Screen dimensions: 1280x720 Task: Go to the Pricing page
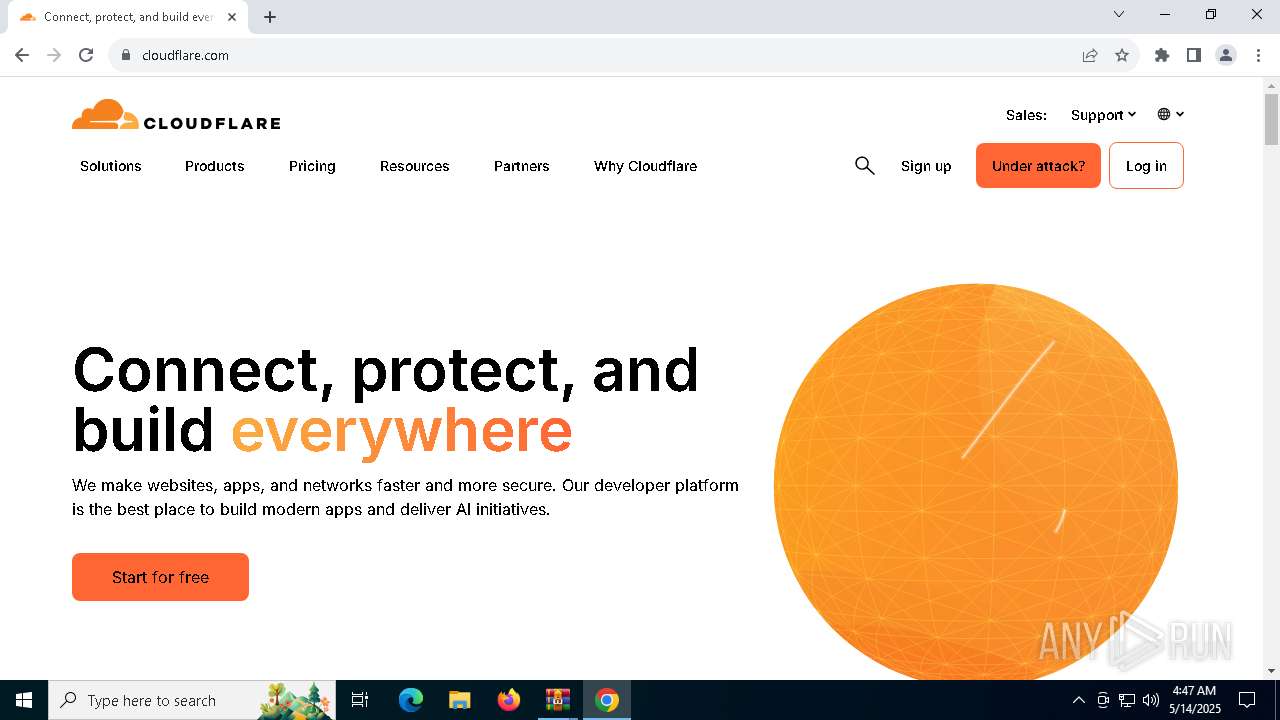pyautogui.click(x=312, y=166)
